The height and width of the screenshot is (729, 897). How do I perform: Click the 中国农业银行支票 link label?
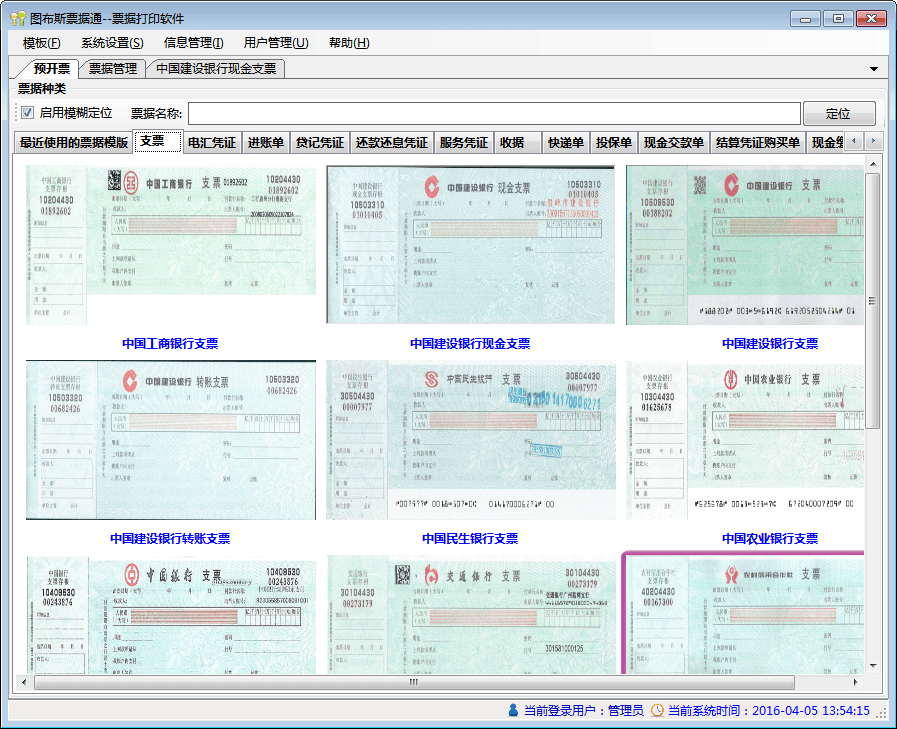point(770,538)
